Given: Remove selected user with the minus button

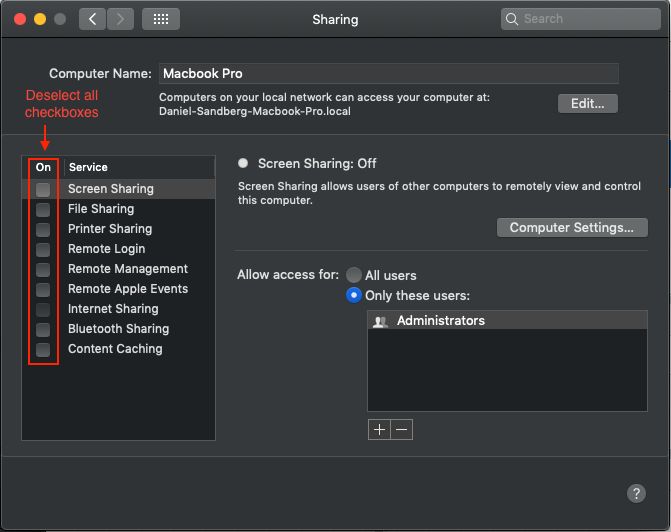Looking at the screenshot, I should coord(401,429).
